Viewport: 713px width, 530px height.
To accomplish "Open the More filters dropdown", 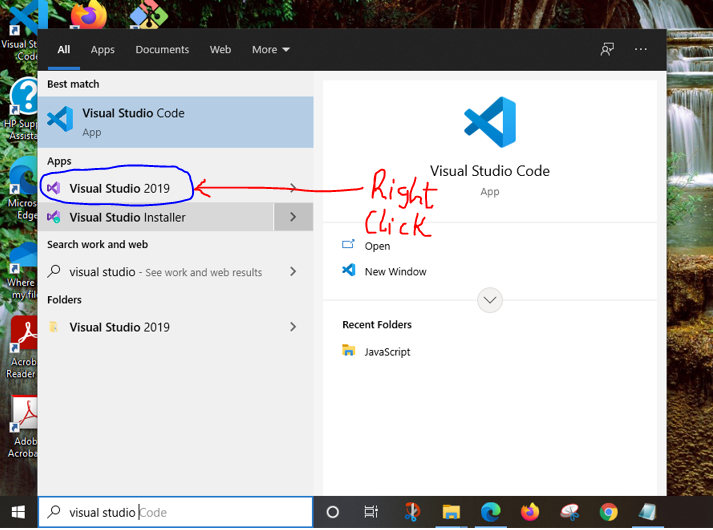I will [271, 50].
